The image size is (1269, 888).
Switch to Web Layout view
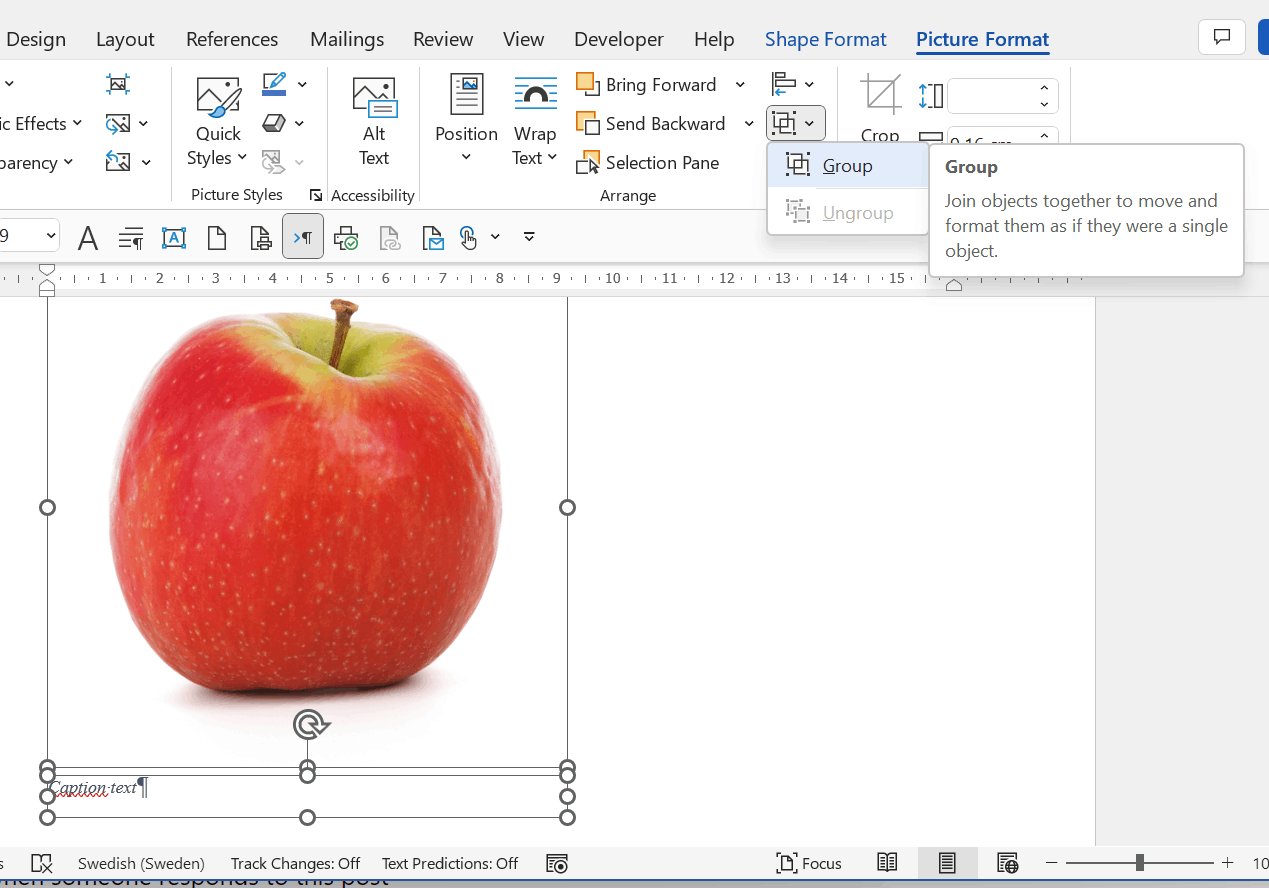pyautogui.click(x=1007, y=863)
